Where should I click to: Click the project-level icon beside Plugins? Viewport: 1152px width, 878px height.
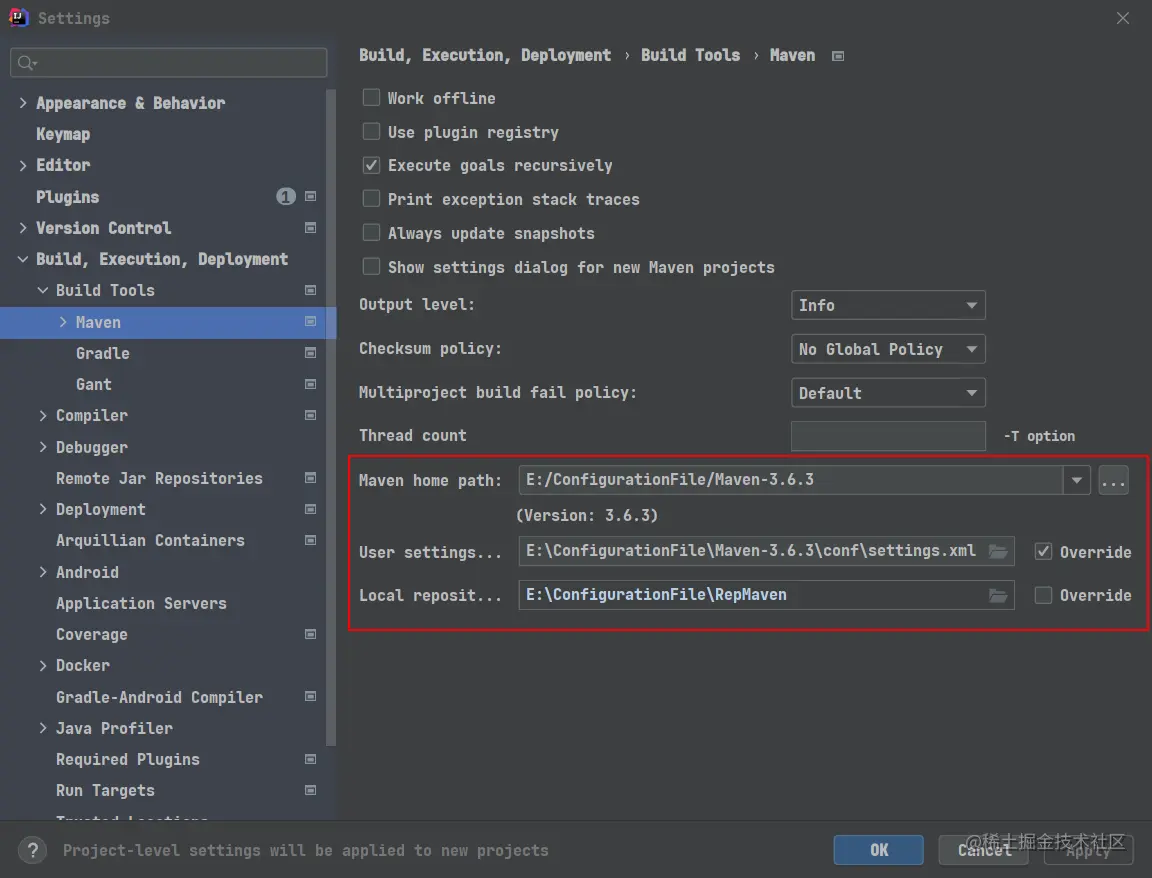(311, 196)
